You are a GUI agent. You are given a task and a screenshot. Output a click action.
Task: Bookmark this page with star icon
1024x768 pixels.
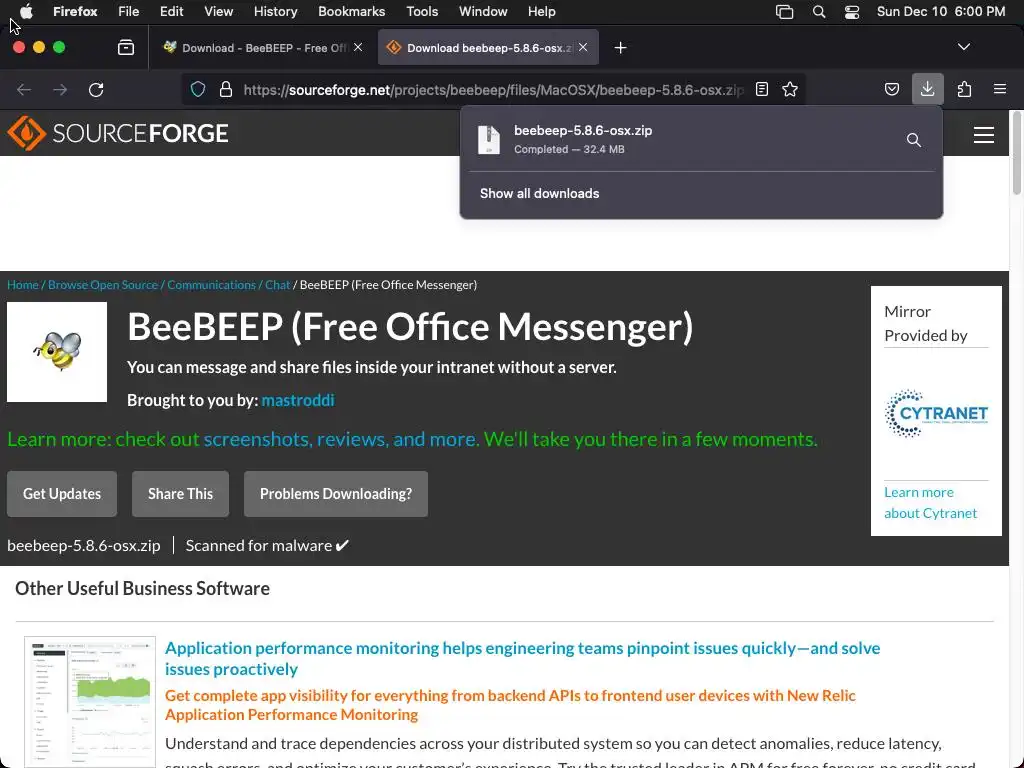(x=790, y=89)
